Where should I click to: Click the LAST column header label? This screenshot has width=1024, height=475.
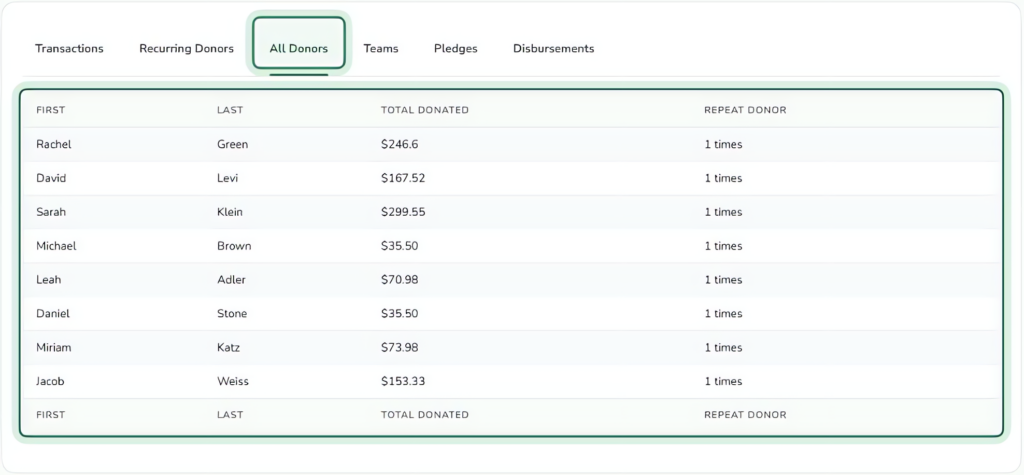coord(230,110)
